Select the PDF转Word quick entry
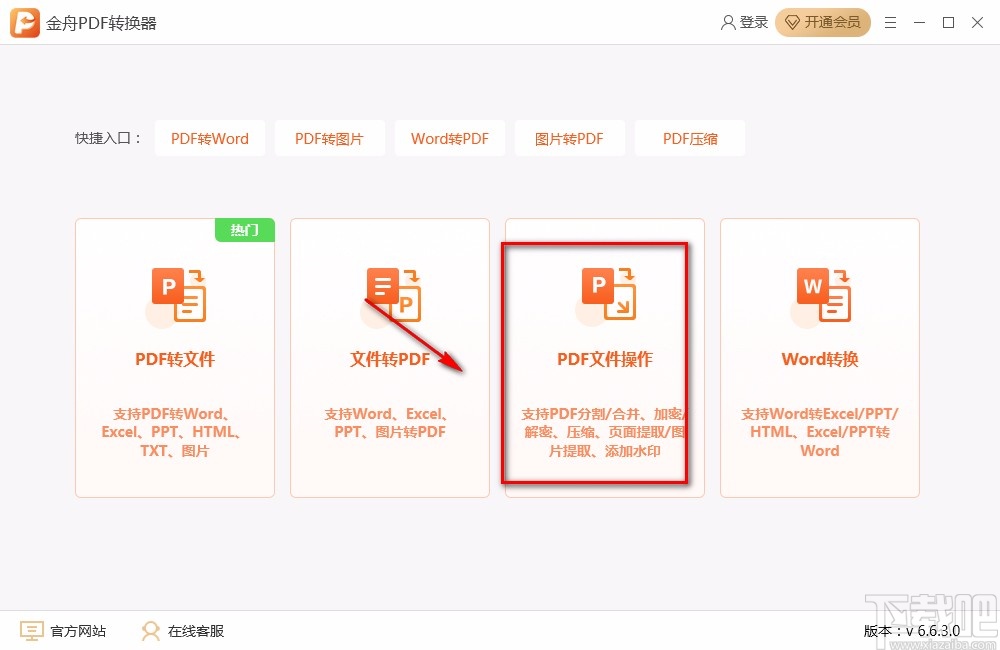This screenshot has width=1000, height=650. (x=210, y=138)
